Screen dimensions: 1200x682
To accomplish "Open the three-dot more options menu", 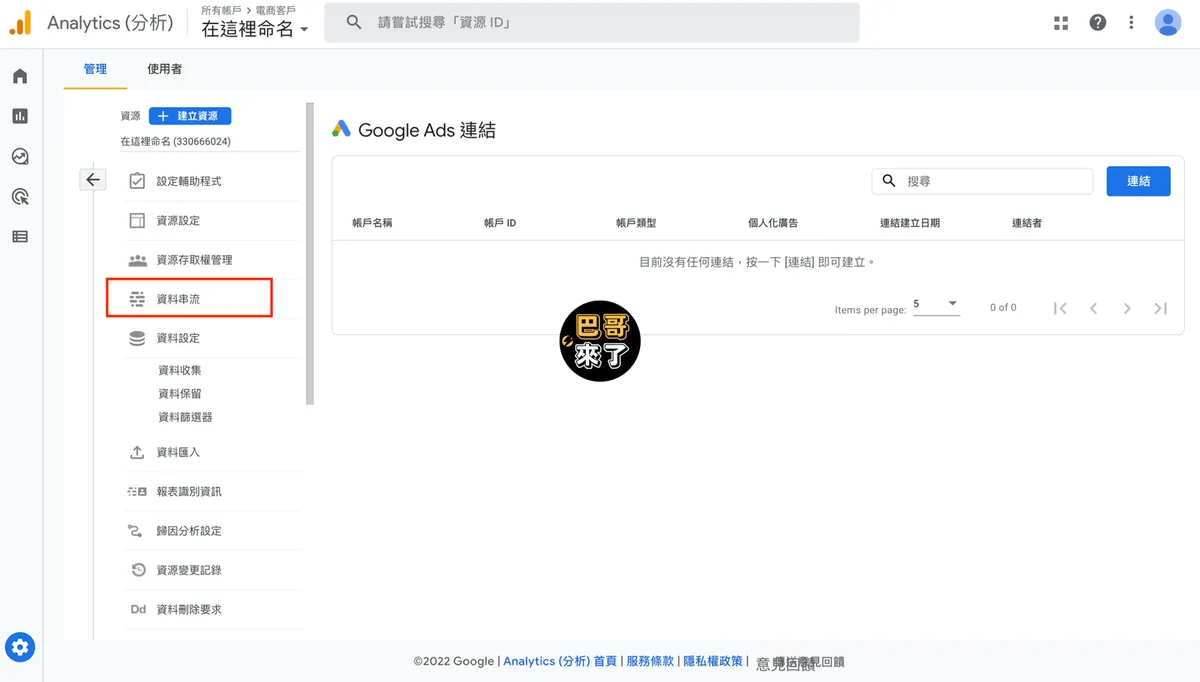I will (x=1131, y=22).
